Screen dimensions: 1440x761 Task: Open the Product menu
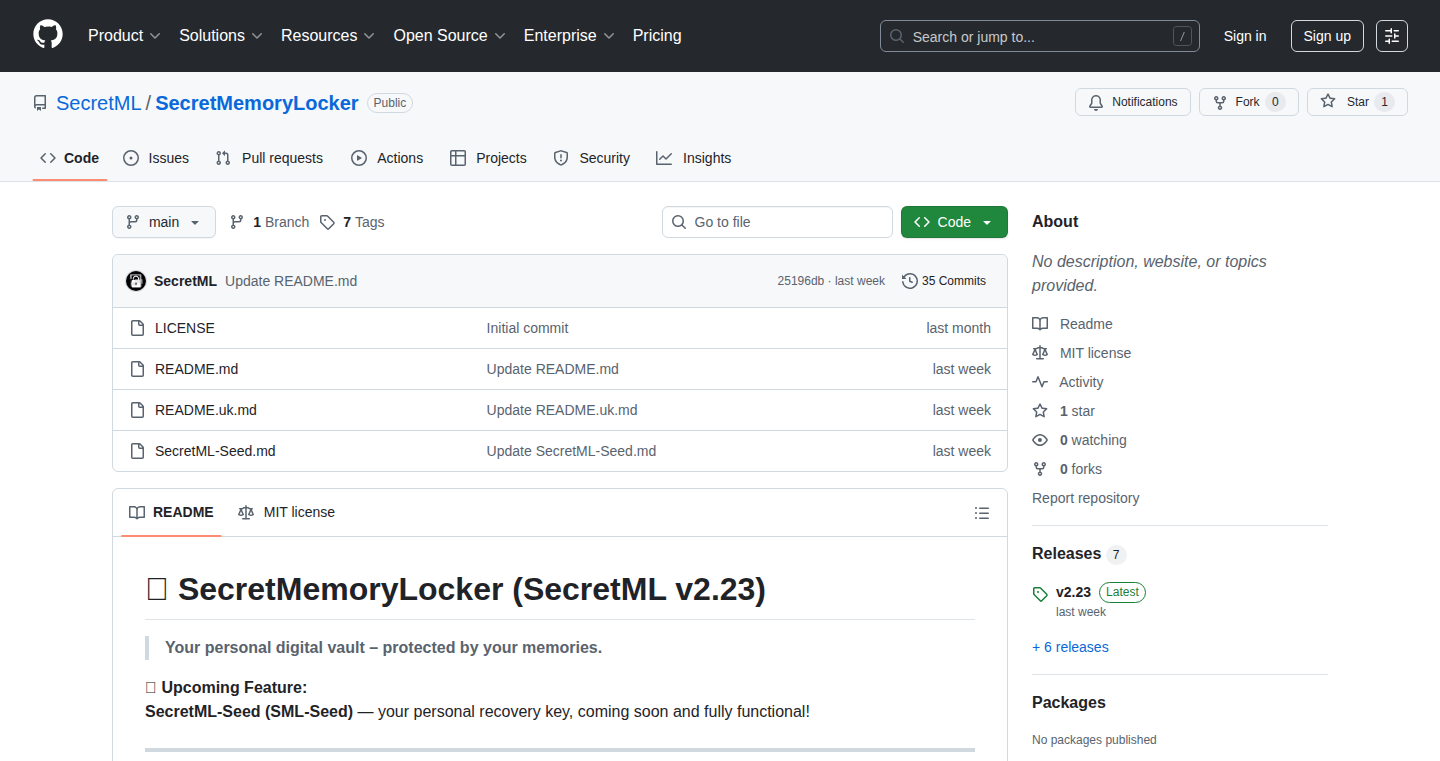[x=124, y=35]
